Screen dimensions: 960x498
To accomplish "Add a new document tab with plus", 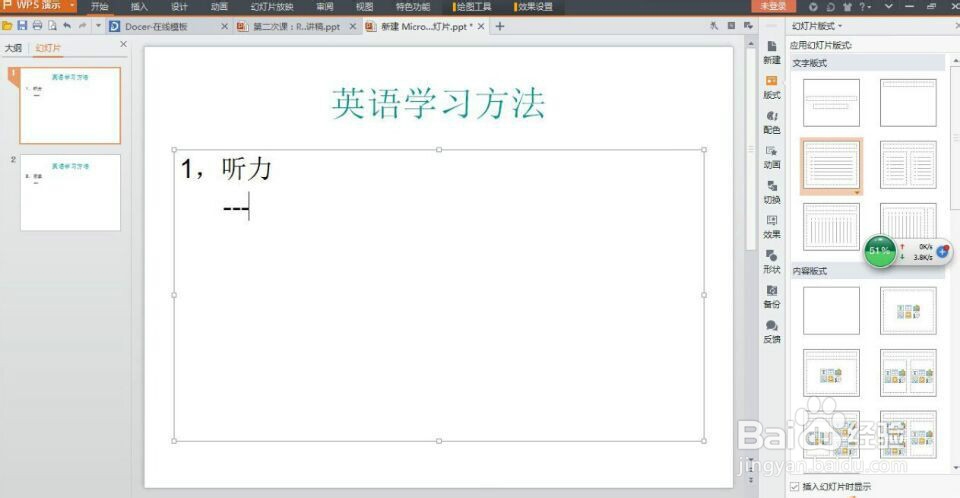I will [x=500, y=26].
